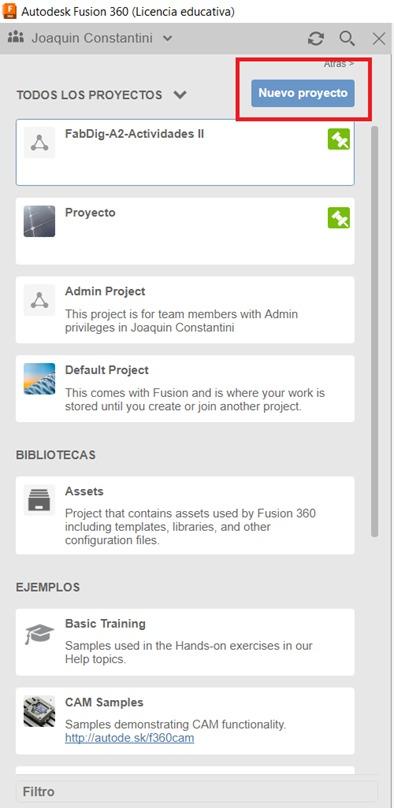394x808 pixels.
Task: Click the Nuevo proyecto button
Action: [303, 93]
